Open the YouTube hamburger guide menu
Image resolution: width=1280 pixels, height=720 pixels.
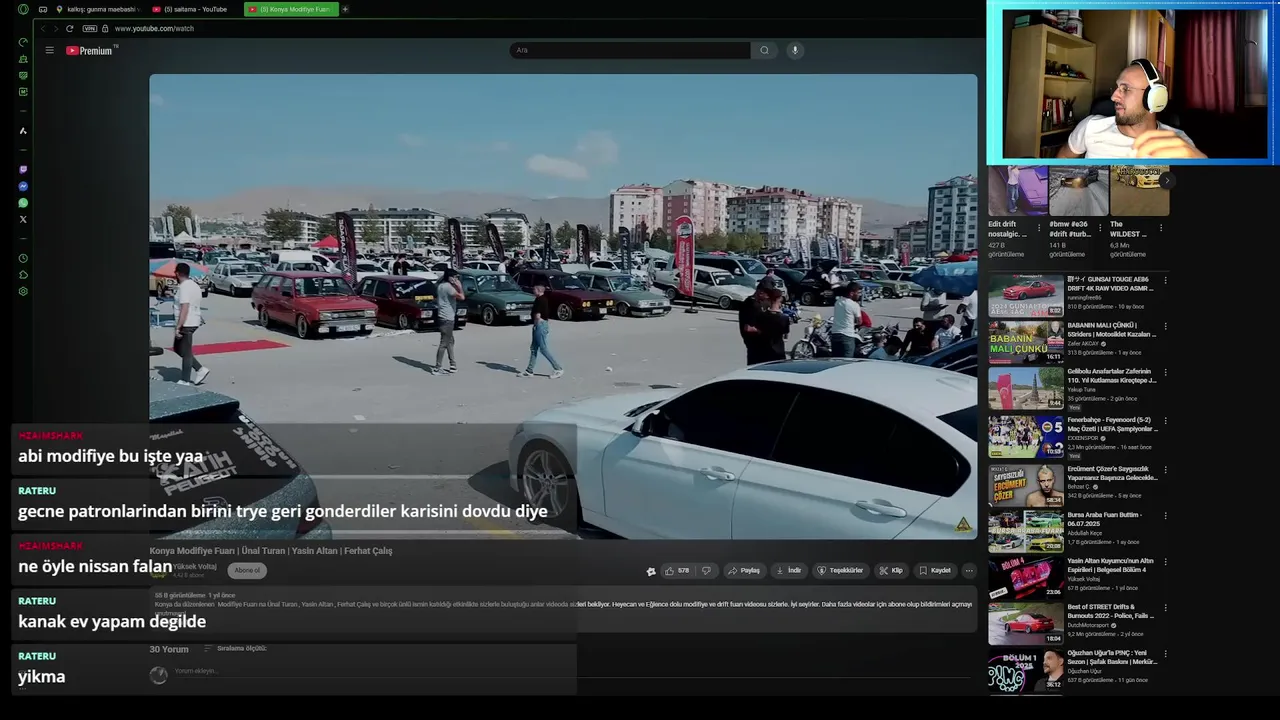click(x=49, y=50)
